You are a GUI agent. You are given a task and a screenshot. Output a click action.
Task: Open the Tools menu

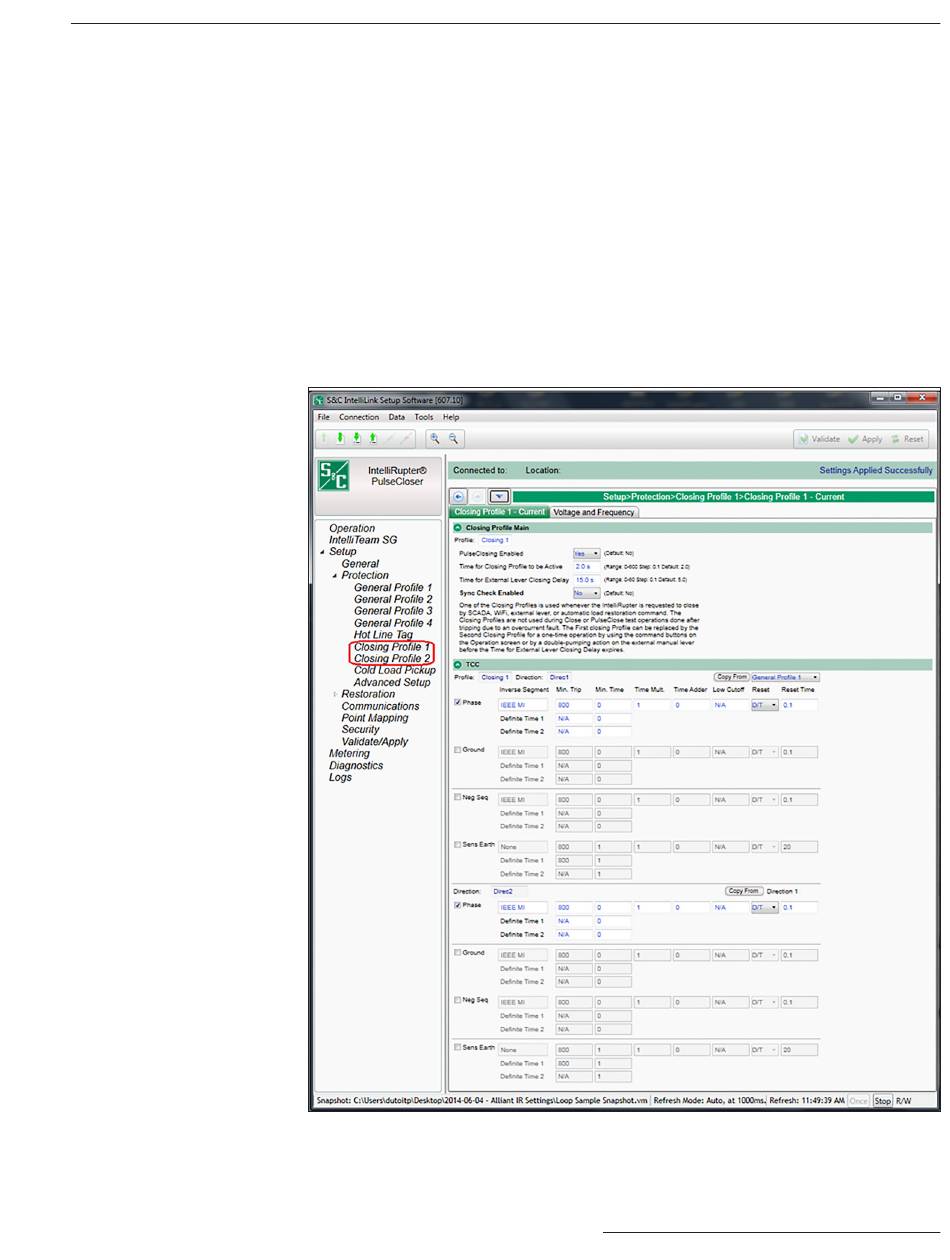tap(424, 417)
